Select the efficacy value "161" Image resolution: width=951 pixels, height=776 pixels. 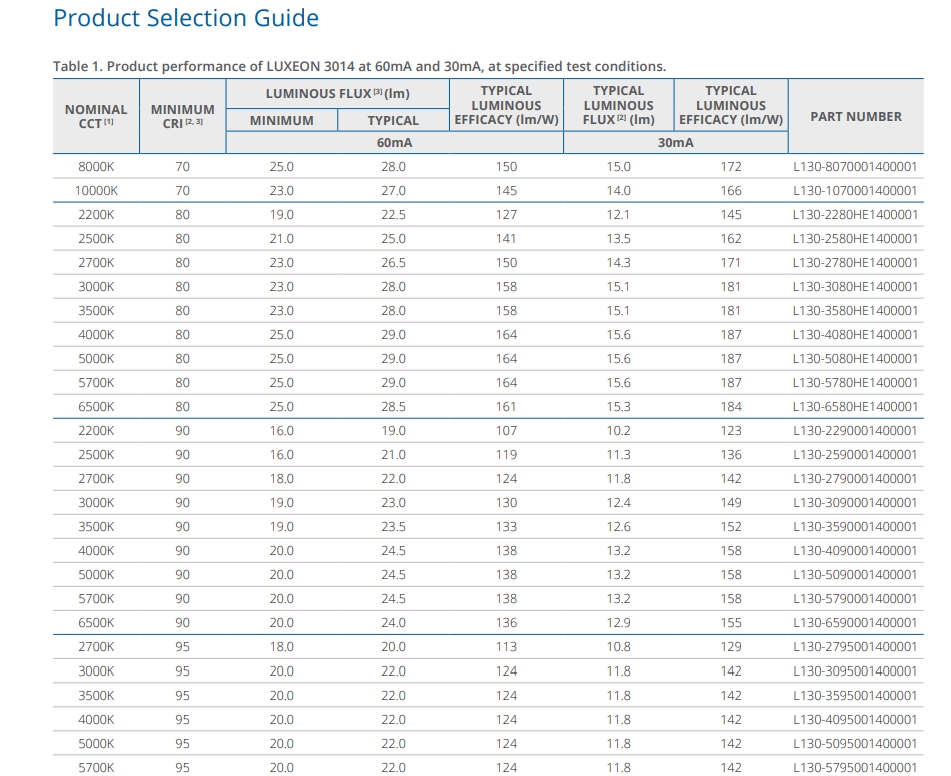click(x=506, y=407)
